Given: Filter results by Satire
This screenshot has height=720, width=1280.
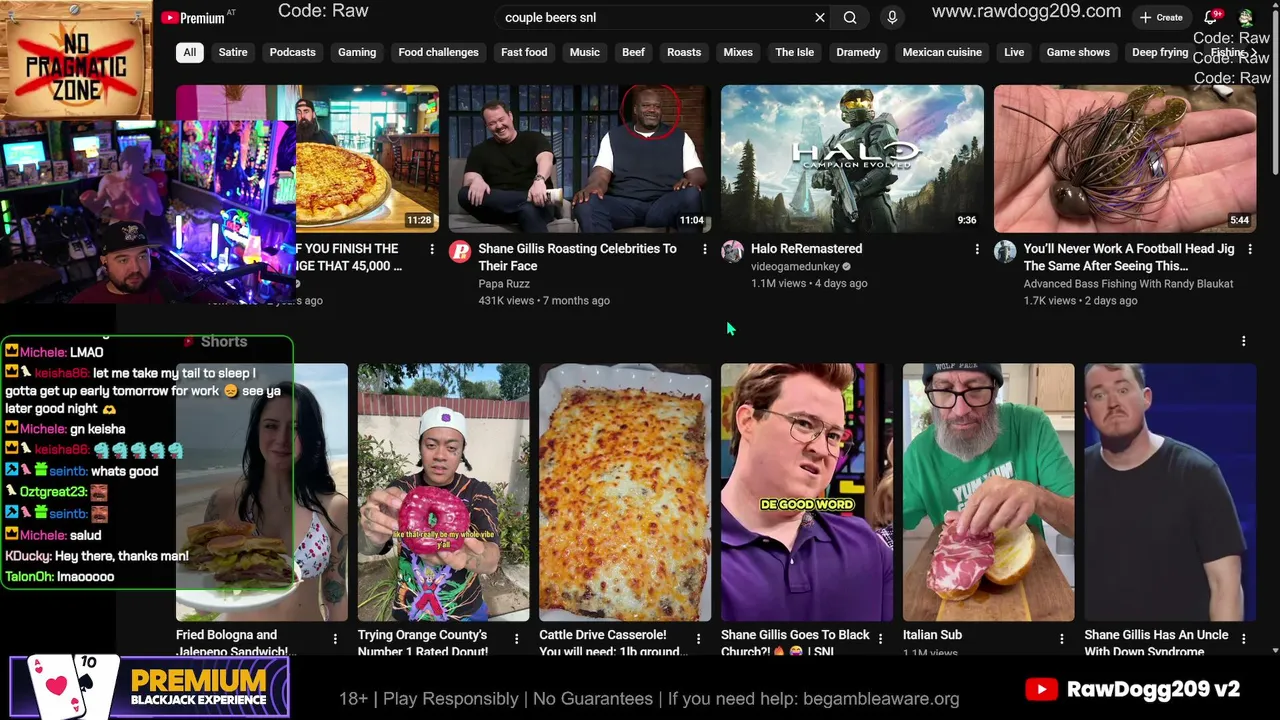Looking at the screenshot, I should click(x=233, y=52).
